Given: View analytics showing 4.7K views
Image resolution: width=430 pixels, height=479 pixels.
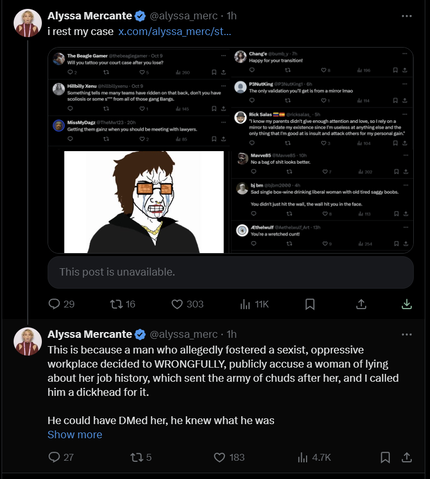Looking at the screenshot, I should (x=314, y=457).
